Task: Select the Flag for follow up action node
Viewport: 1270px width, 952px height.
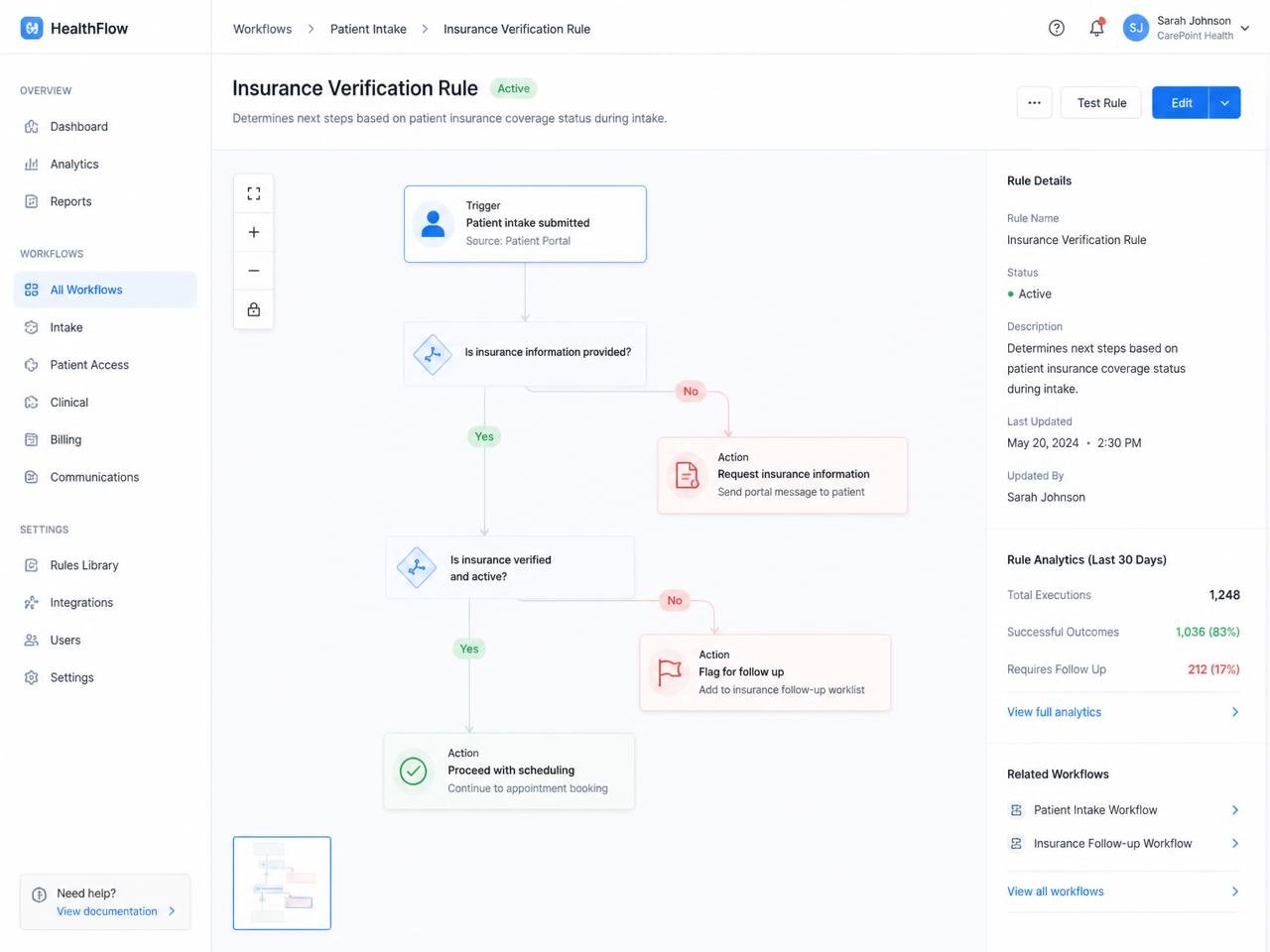Action: point(765,672)
